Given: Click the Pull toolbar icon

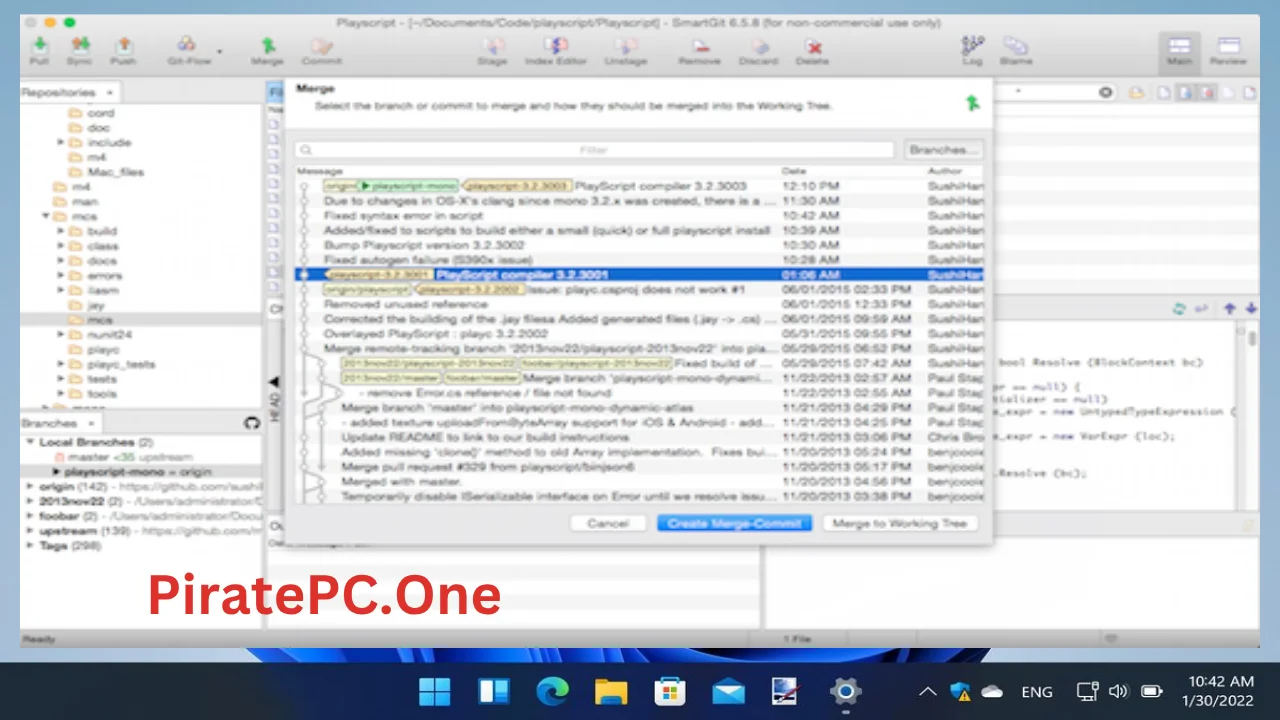Looking at the screenshot, I should pyautogui.click(x=40, y=50).
